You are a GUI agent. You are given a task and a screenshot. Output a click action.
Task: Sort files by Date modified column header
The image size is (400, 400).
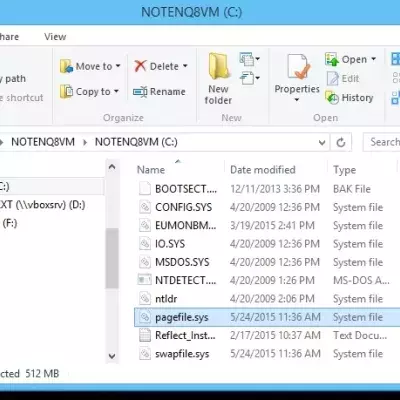coord(263,170)
